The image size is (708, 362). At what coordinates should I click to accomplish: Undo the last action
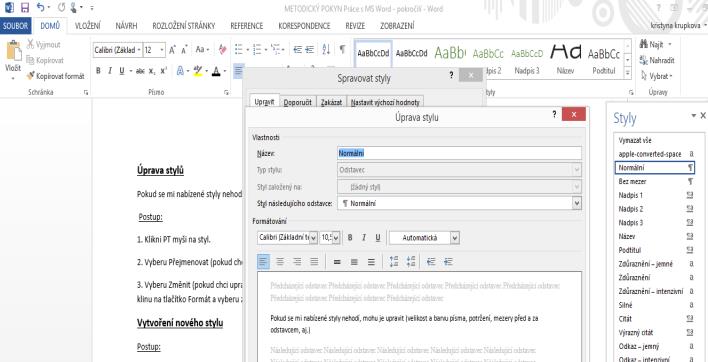[40, 7]
